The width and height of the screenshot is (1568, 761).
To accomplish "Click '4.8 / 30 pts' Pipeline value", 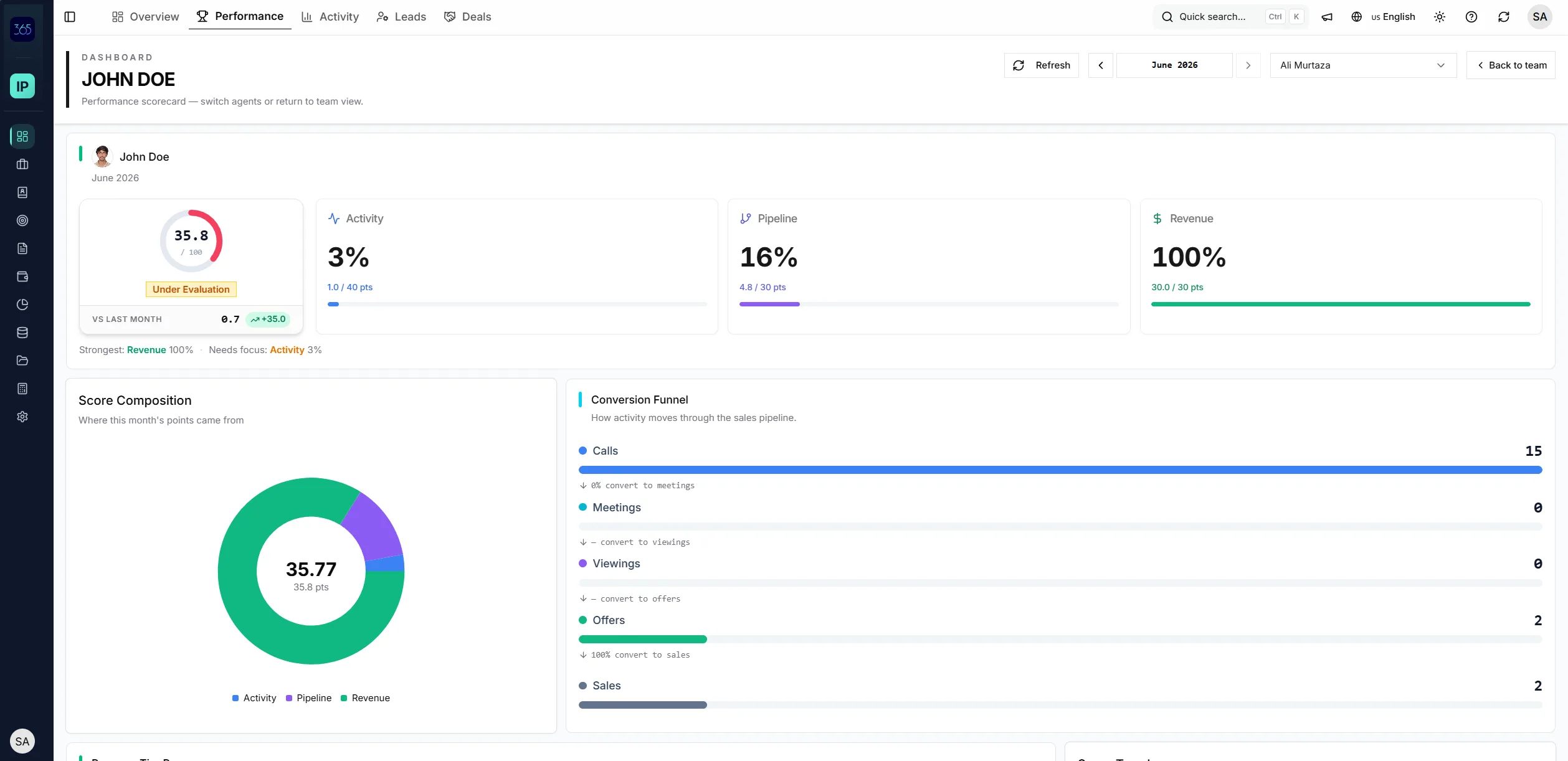I will [763, 287].
